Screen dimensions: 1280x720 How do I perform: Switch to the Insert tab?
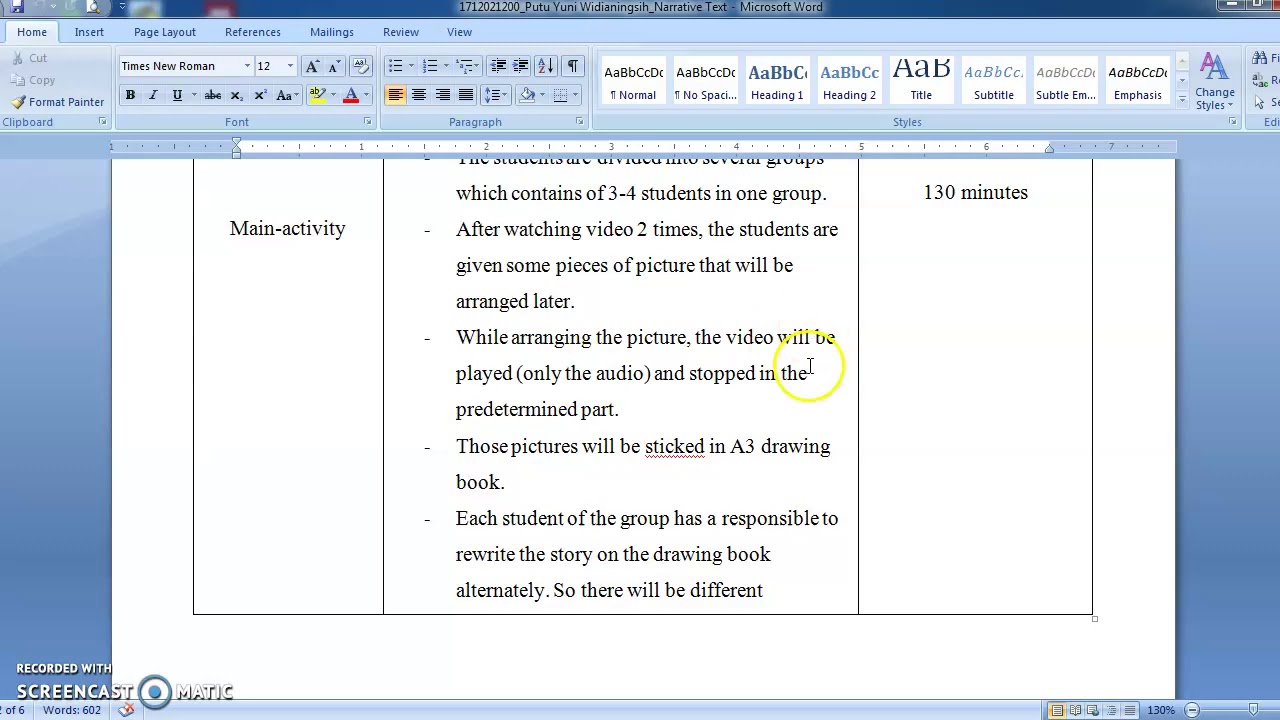(x=89, y=32)
